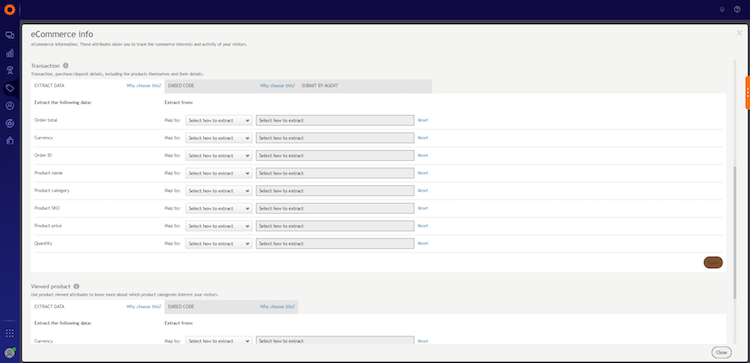Click the Product name extract text field

point(335,173)
